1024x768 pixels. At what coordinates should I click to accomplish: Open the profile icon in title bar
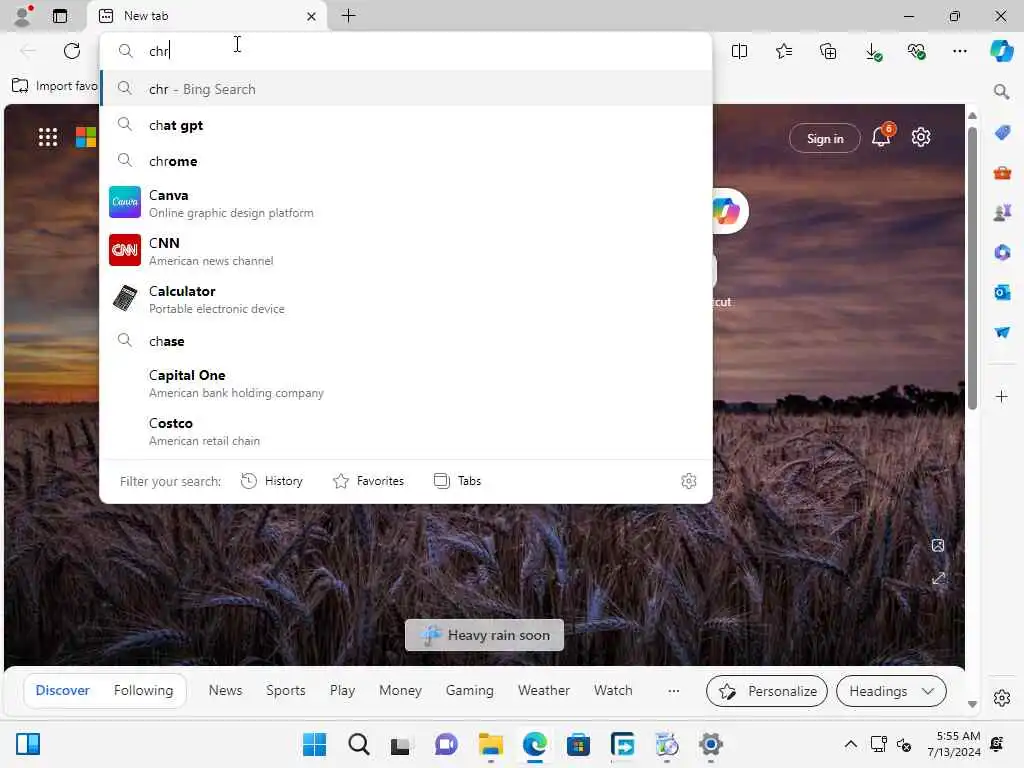[x=22, y=15]
